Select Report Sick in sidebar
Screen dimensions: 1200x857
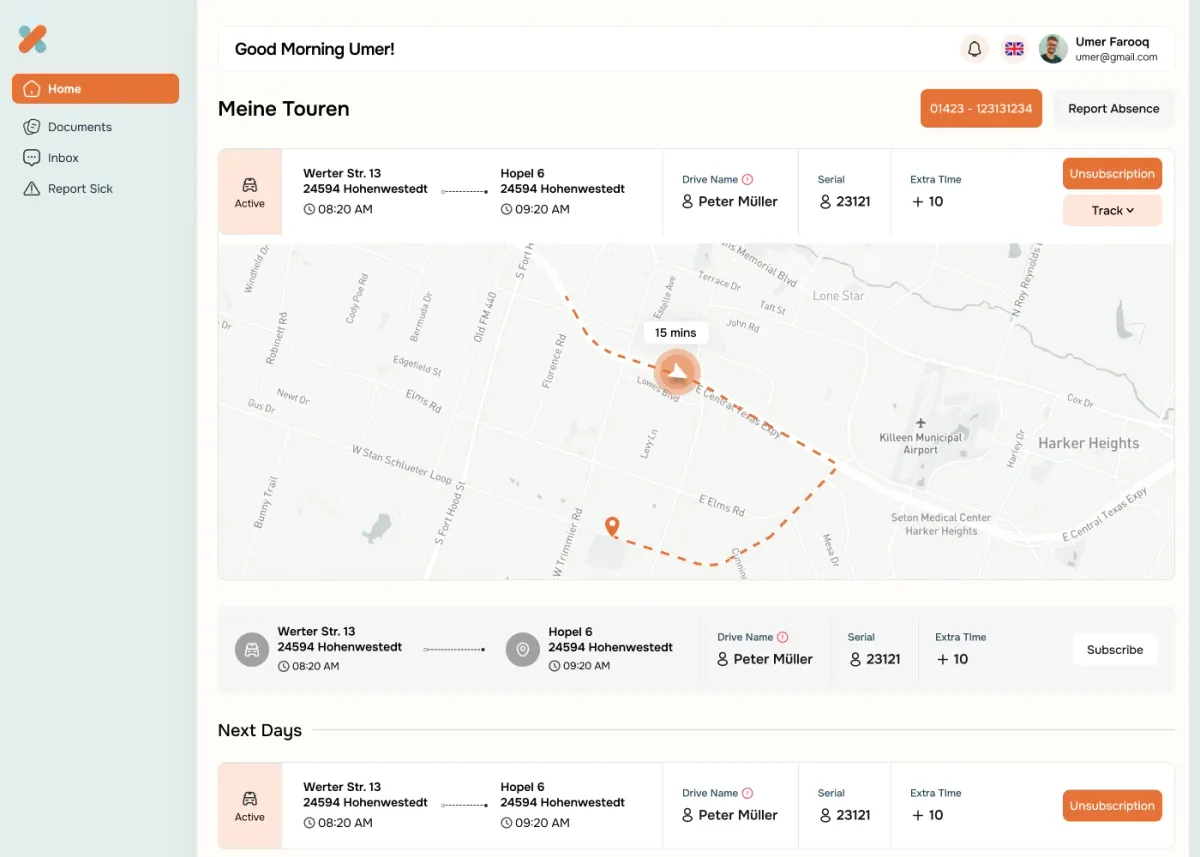point(80,189)
